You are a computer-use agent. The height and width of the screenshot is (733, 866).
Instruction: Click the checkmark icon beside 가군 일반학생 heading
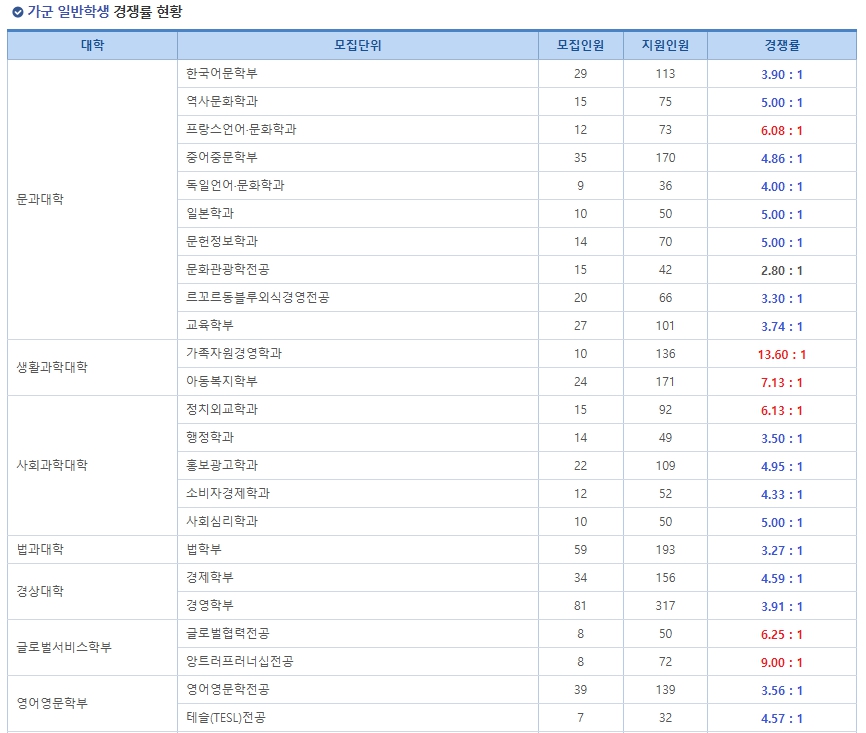(18, 12)
